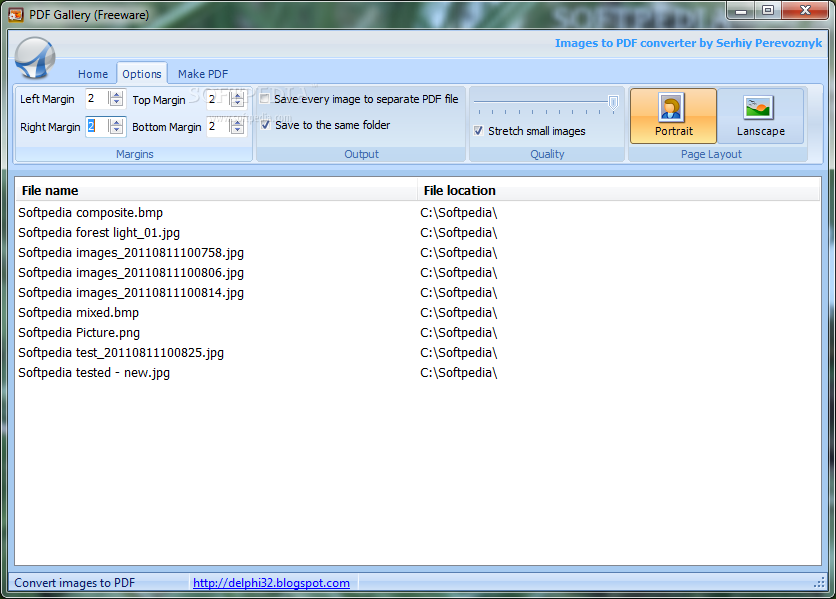
Task: Close the PDF Gallery window
Action: 805,11
